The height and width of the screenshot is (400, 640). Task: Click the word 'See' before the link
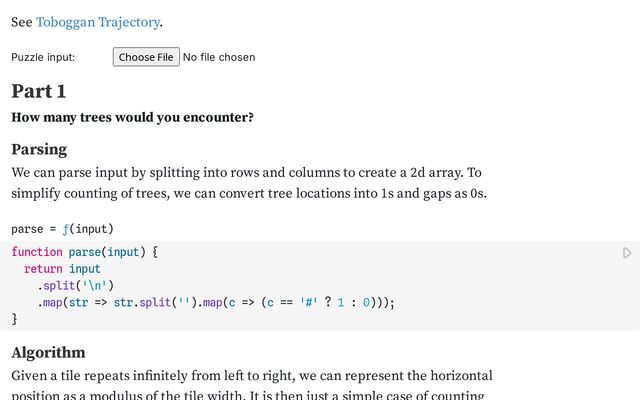pyautogui.click(x=22, y=22)
